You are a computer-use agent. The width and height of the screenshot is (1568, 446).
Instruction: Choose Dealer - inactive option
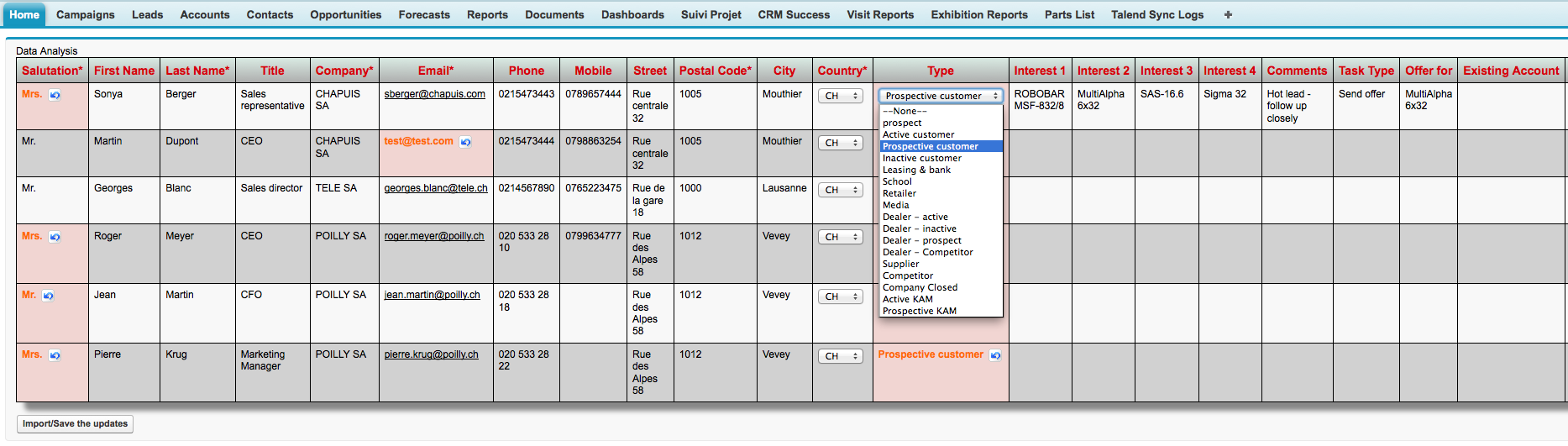941,228
